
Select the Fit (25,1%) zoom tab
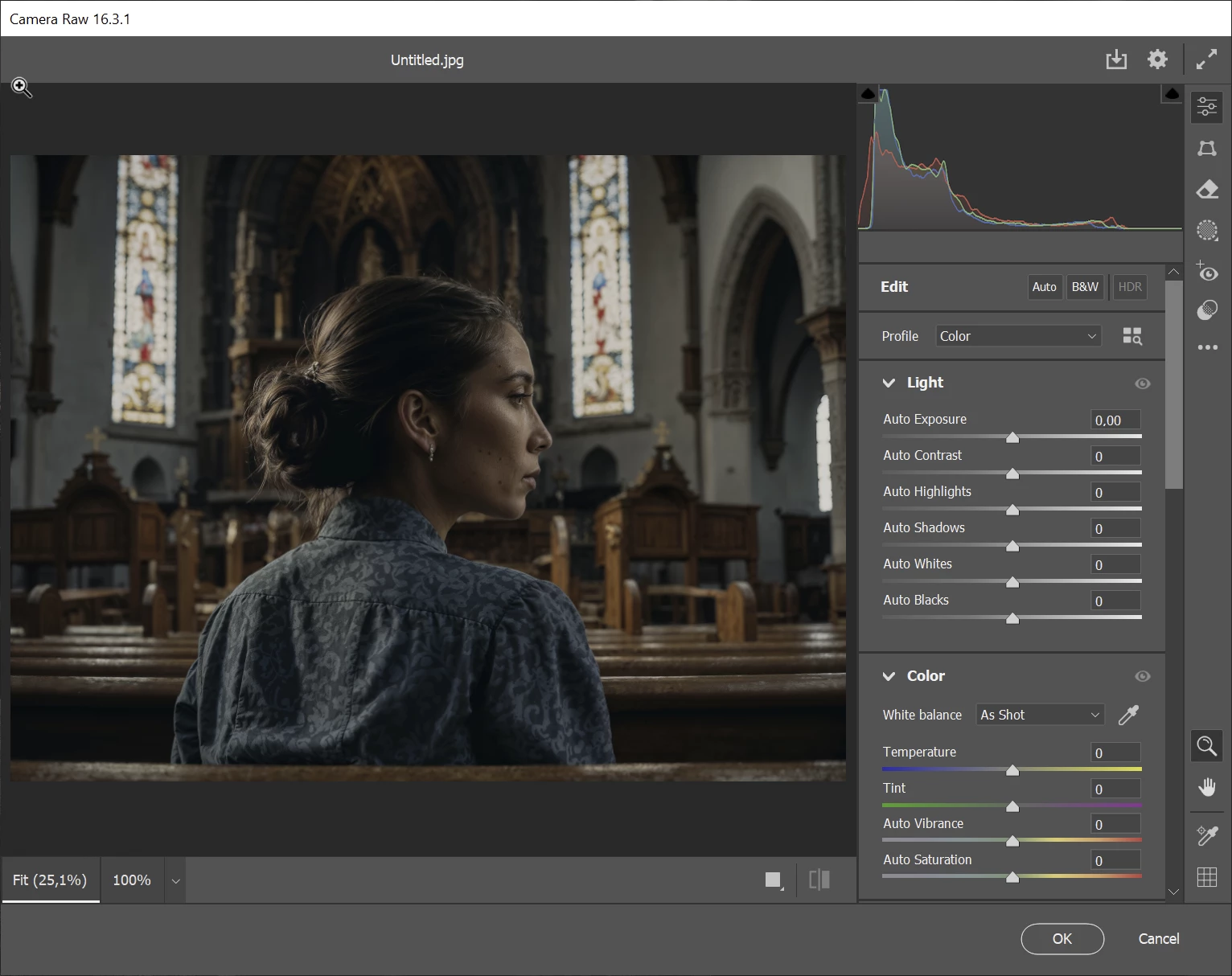pyautogui.click(x=50, y=880)
